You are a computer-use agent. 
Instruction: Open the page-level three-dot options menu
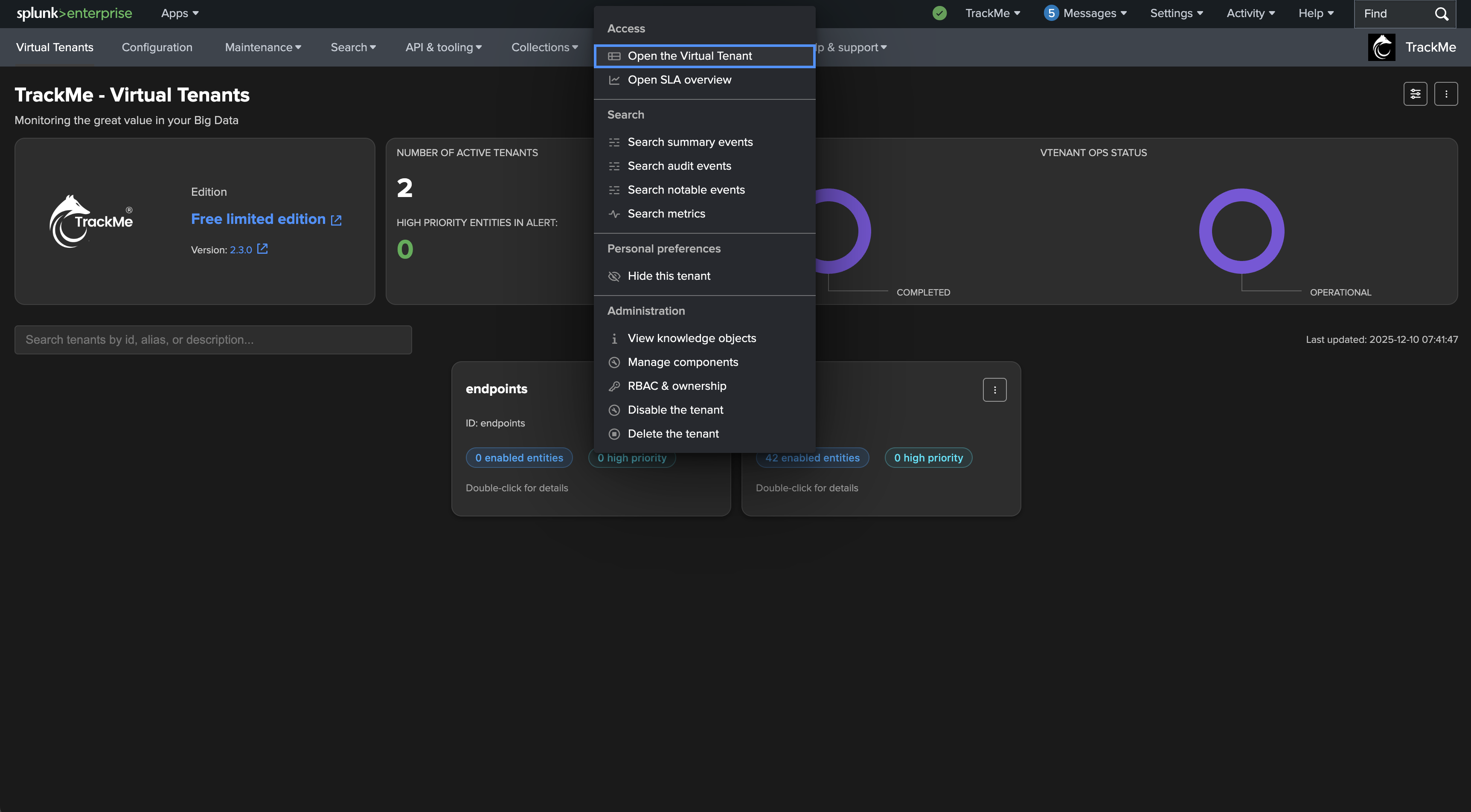coord(1446,94)
